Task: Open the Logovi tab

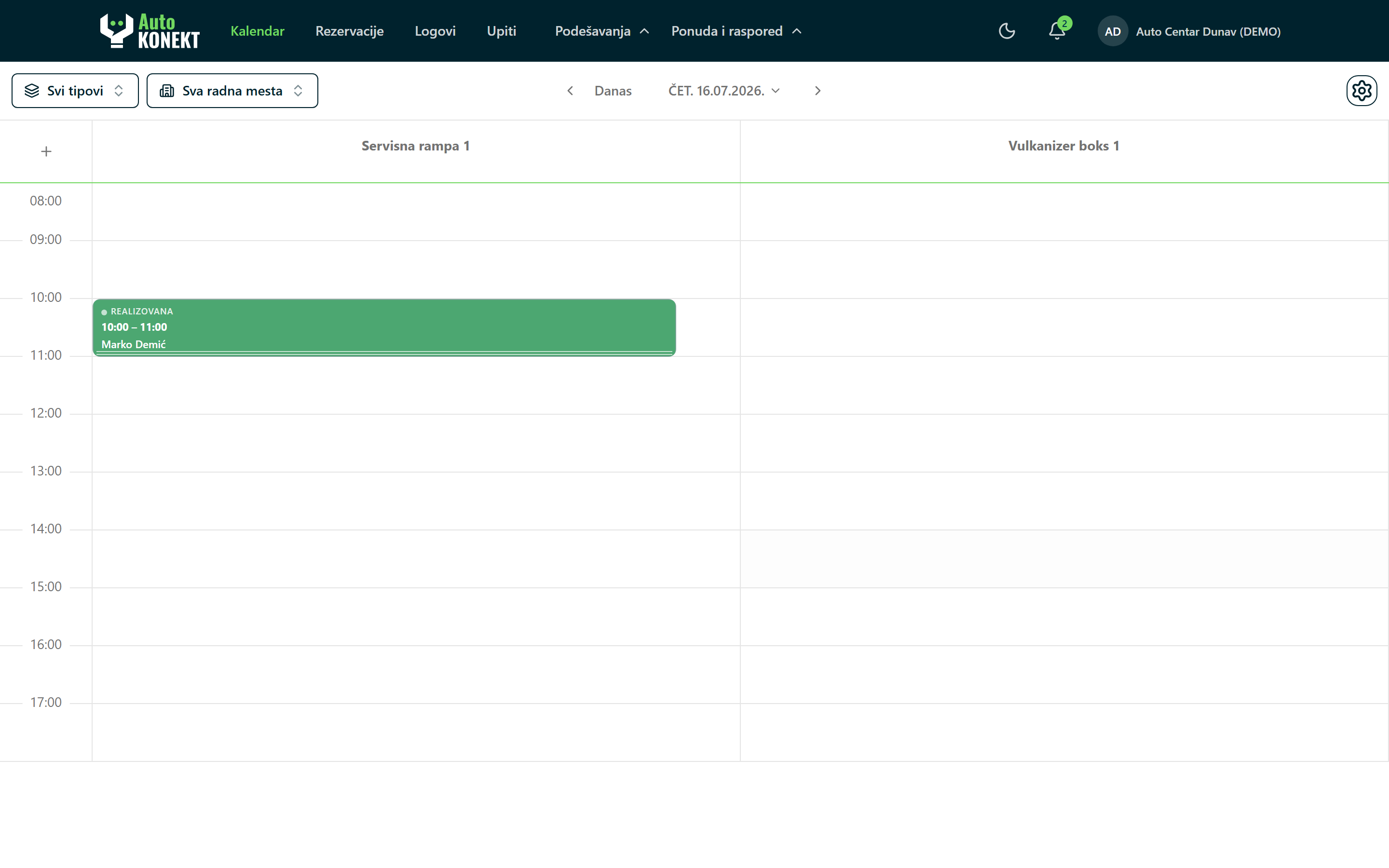Action: coord(435,31)
